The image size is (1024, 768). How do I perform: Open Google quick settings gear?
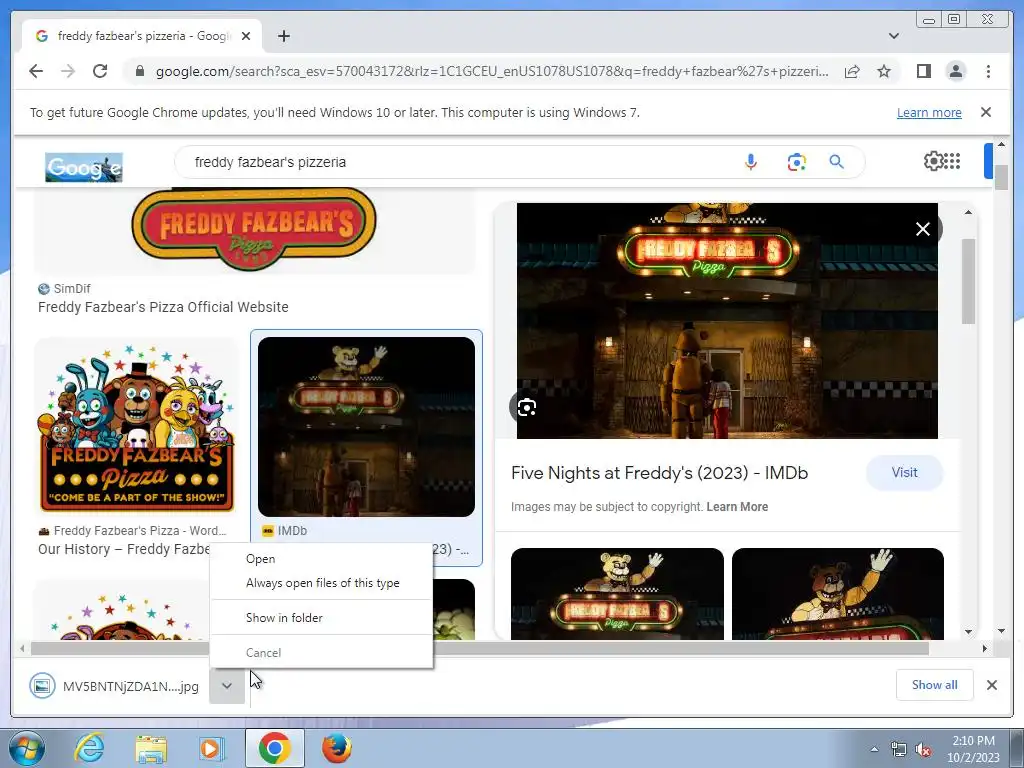933,161
